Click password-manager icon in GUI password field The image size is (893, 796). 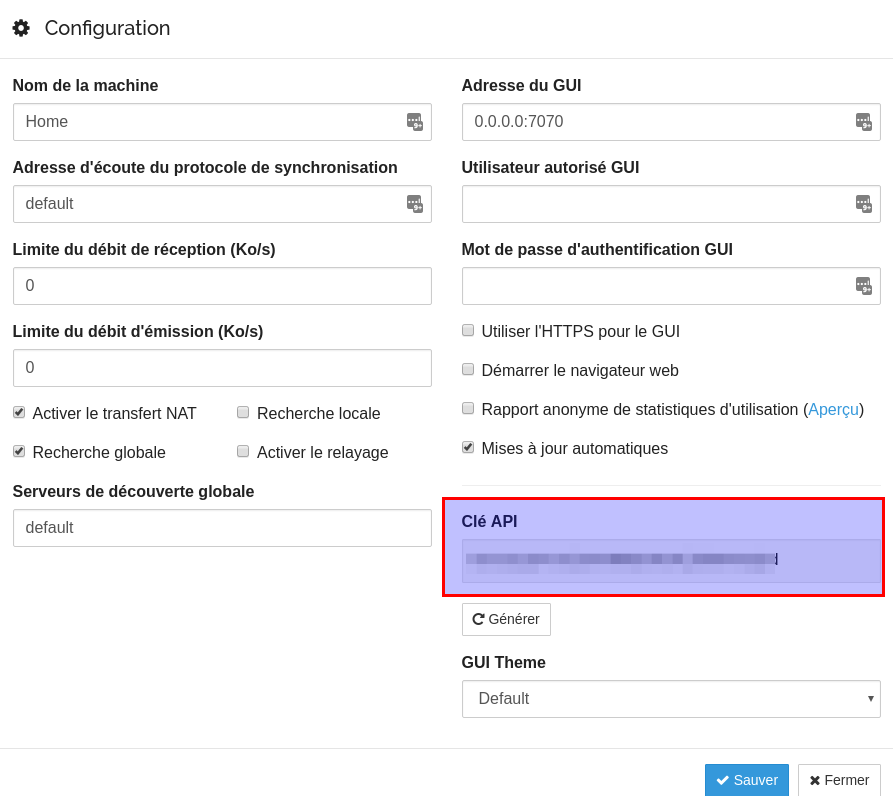(863, 286)
